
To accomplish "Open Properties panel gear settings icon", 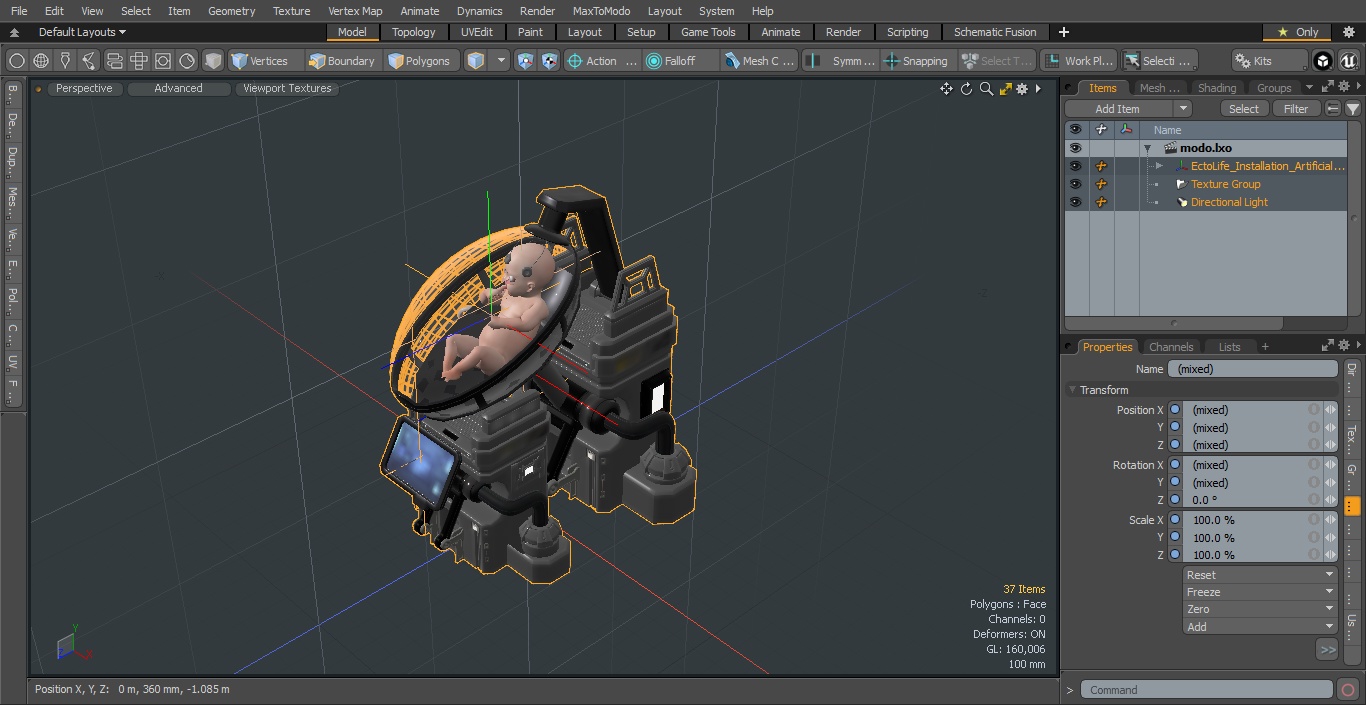I will tap(1343, 346).
